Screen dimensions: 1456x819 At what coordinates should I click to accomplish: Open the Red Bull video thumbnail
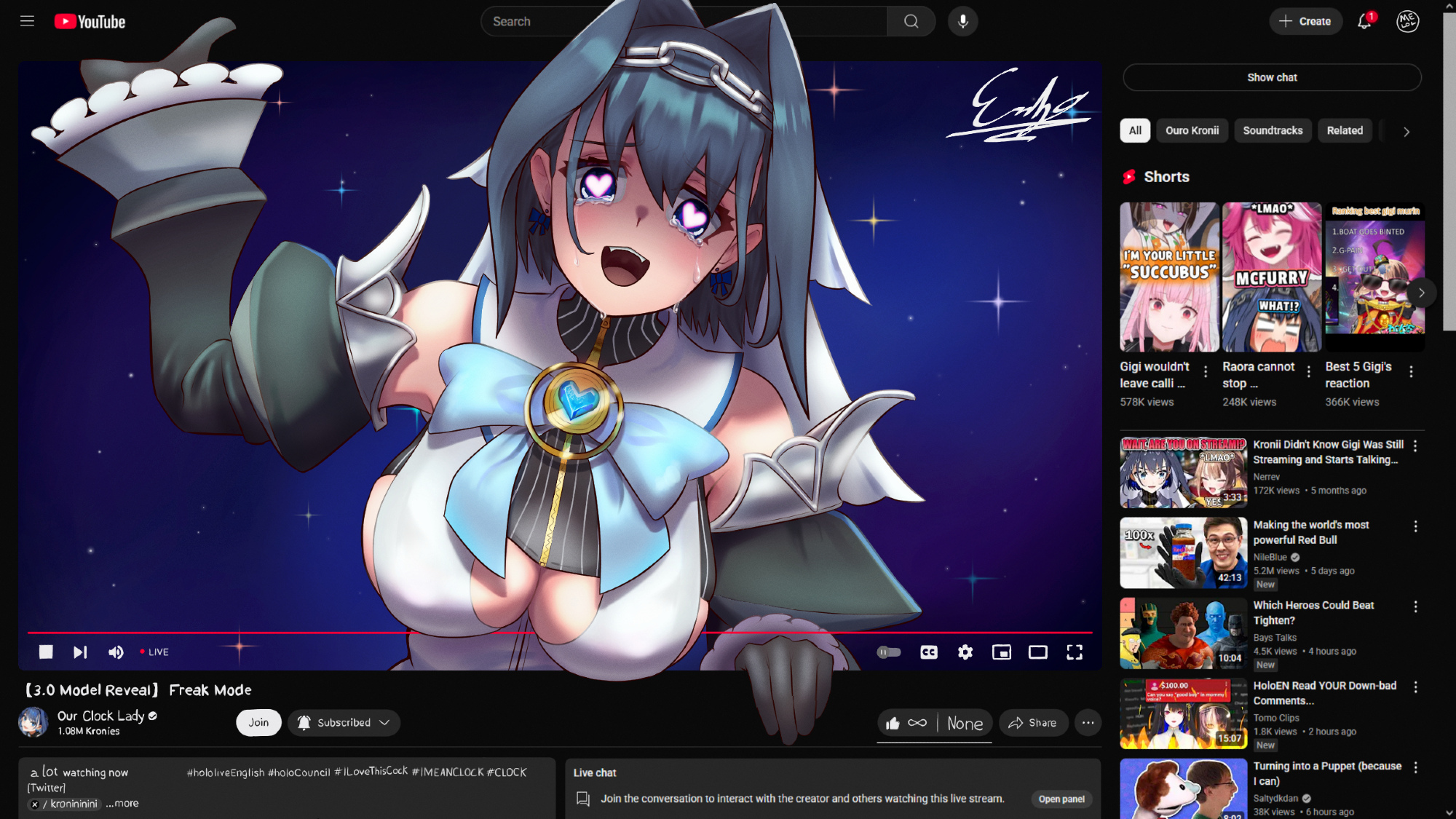tap(1183, 553)
